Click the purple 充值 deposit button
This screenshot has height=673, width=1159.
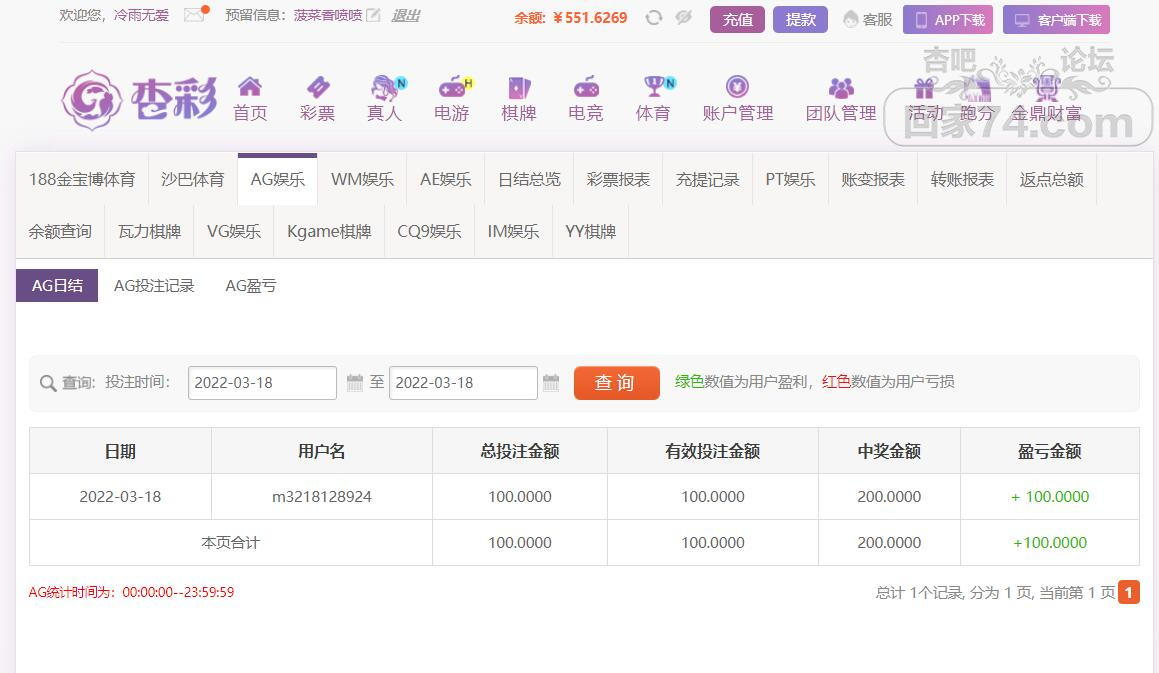click(737, 19)
